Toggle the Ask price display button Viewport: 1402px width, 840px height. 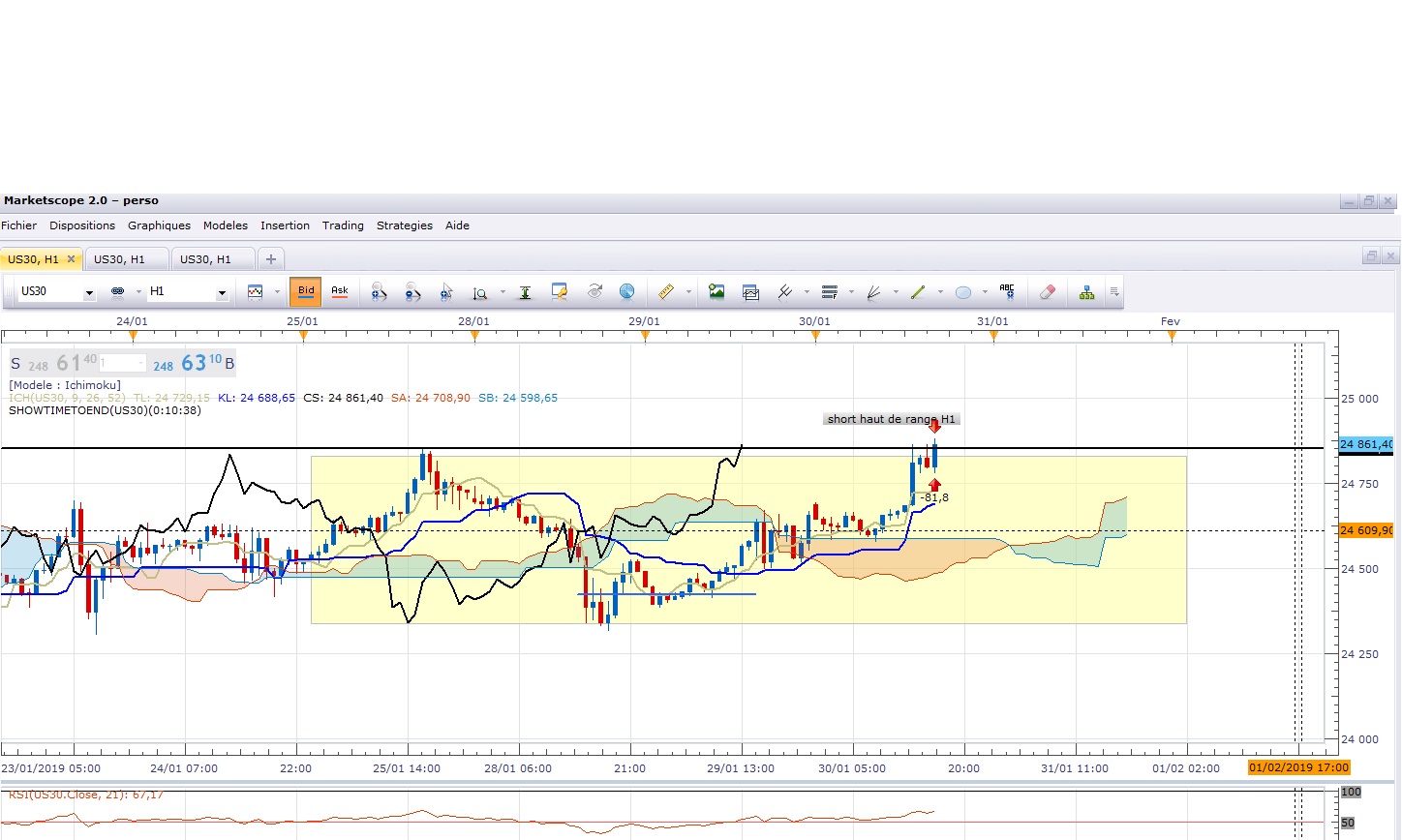click(x=340, y=291)
